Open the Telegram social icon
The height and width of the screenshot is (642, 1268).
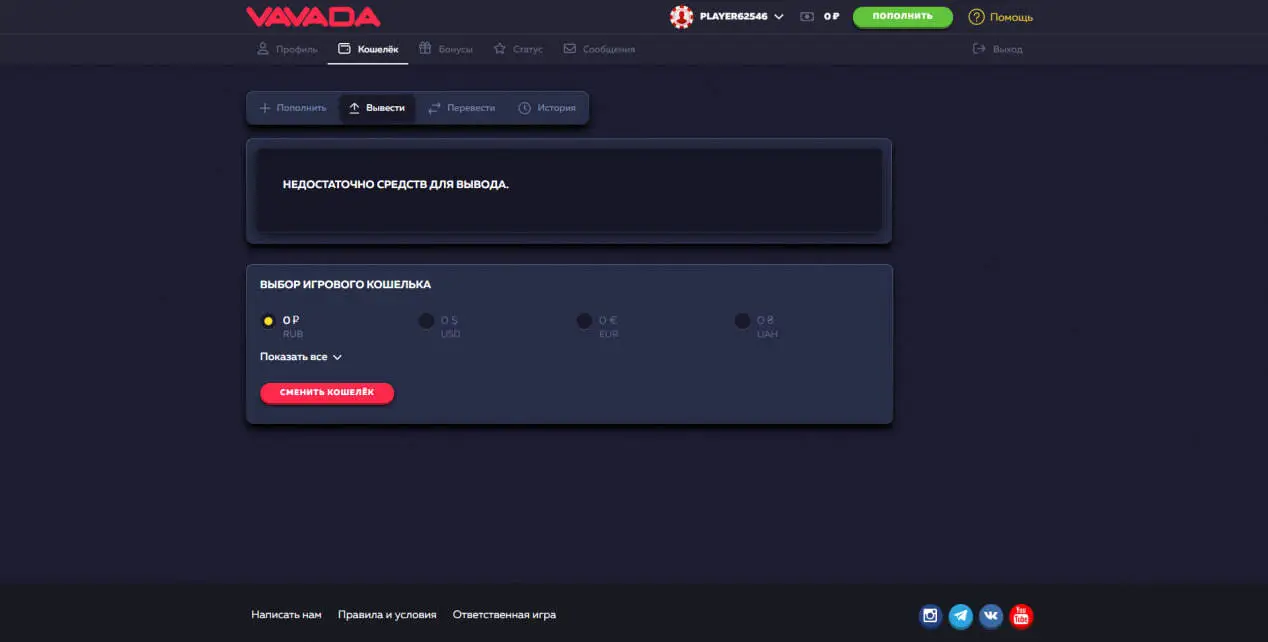(961, 616)
